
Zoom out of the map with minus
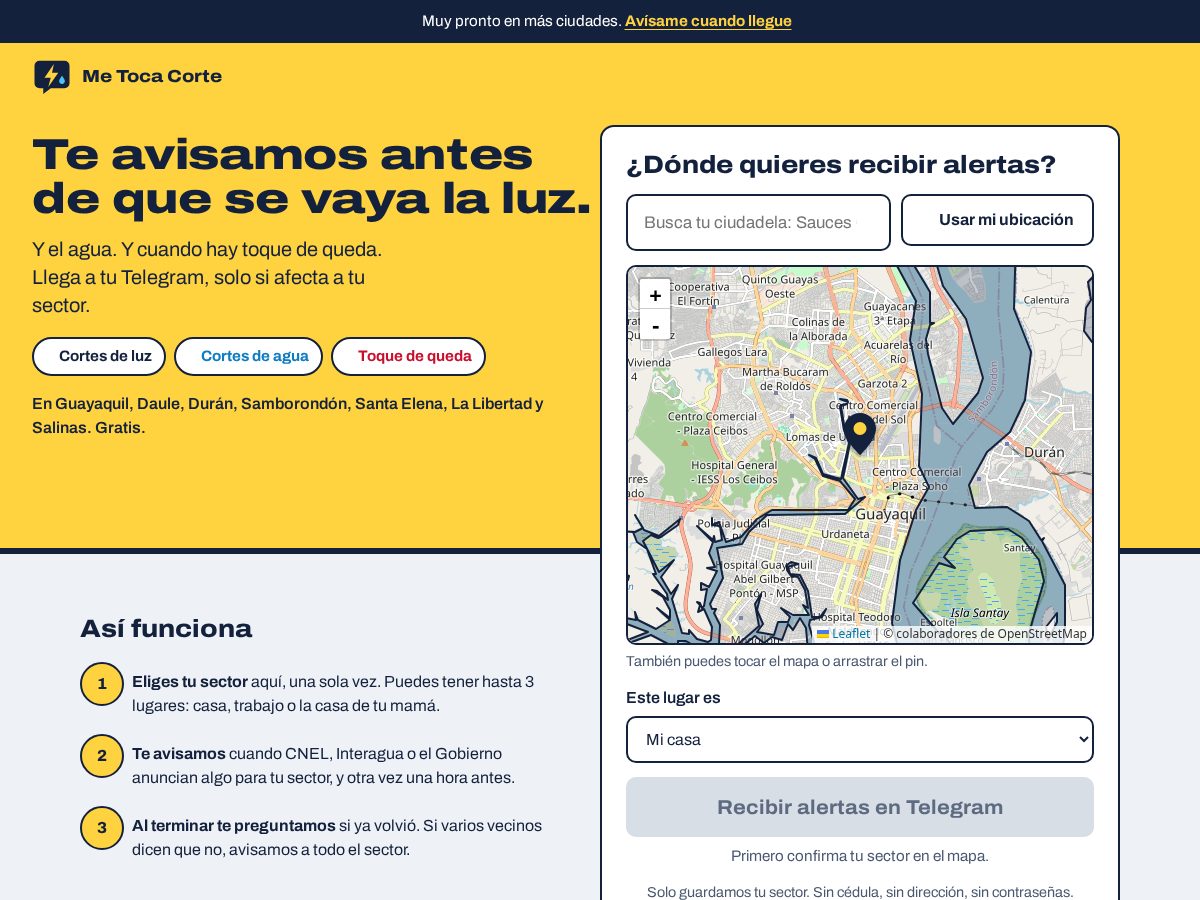(655, 325)
